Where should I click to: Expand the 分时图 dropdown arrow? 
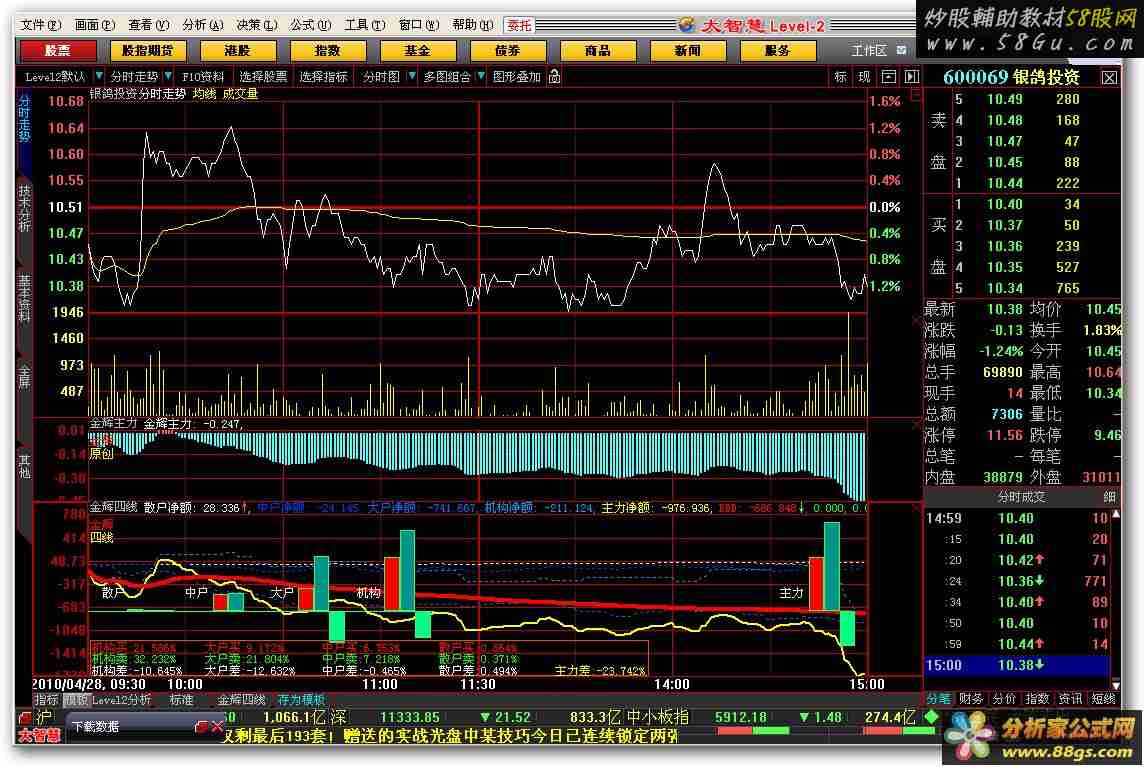(x=411, y=76)
